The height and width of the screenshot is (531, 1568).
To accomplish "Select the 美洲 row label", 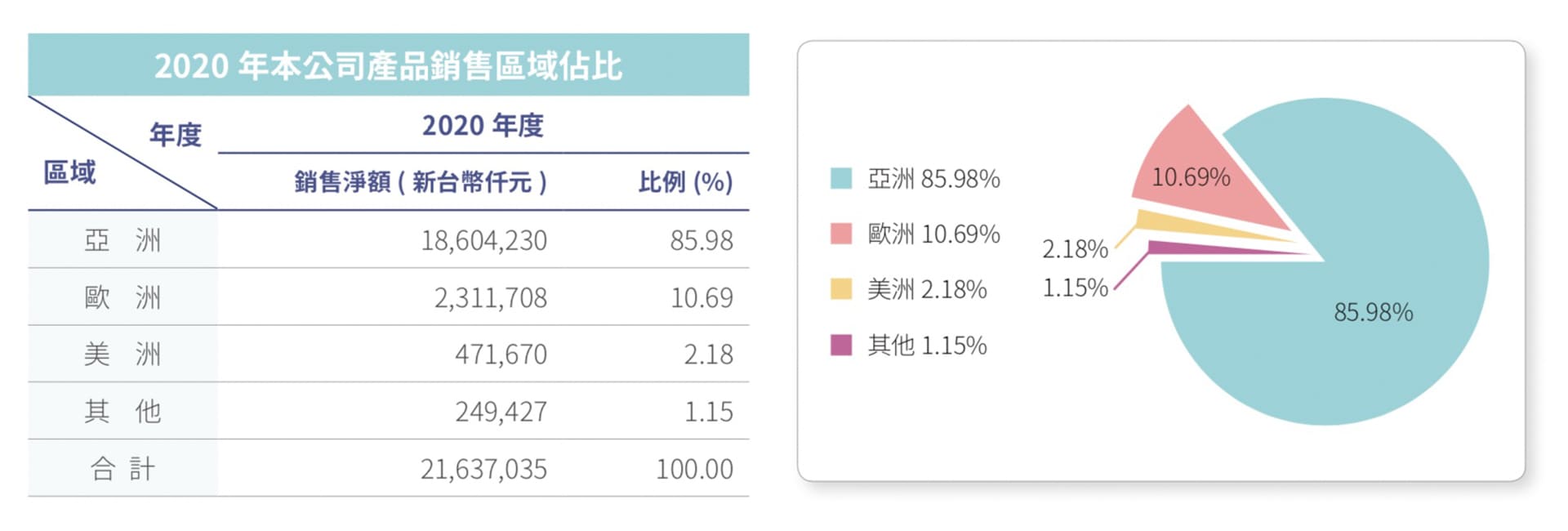I will coord(122,354).
